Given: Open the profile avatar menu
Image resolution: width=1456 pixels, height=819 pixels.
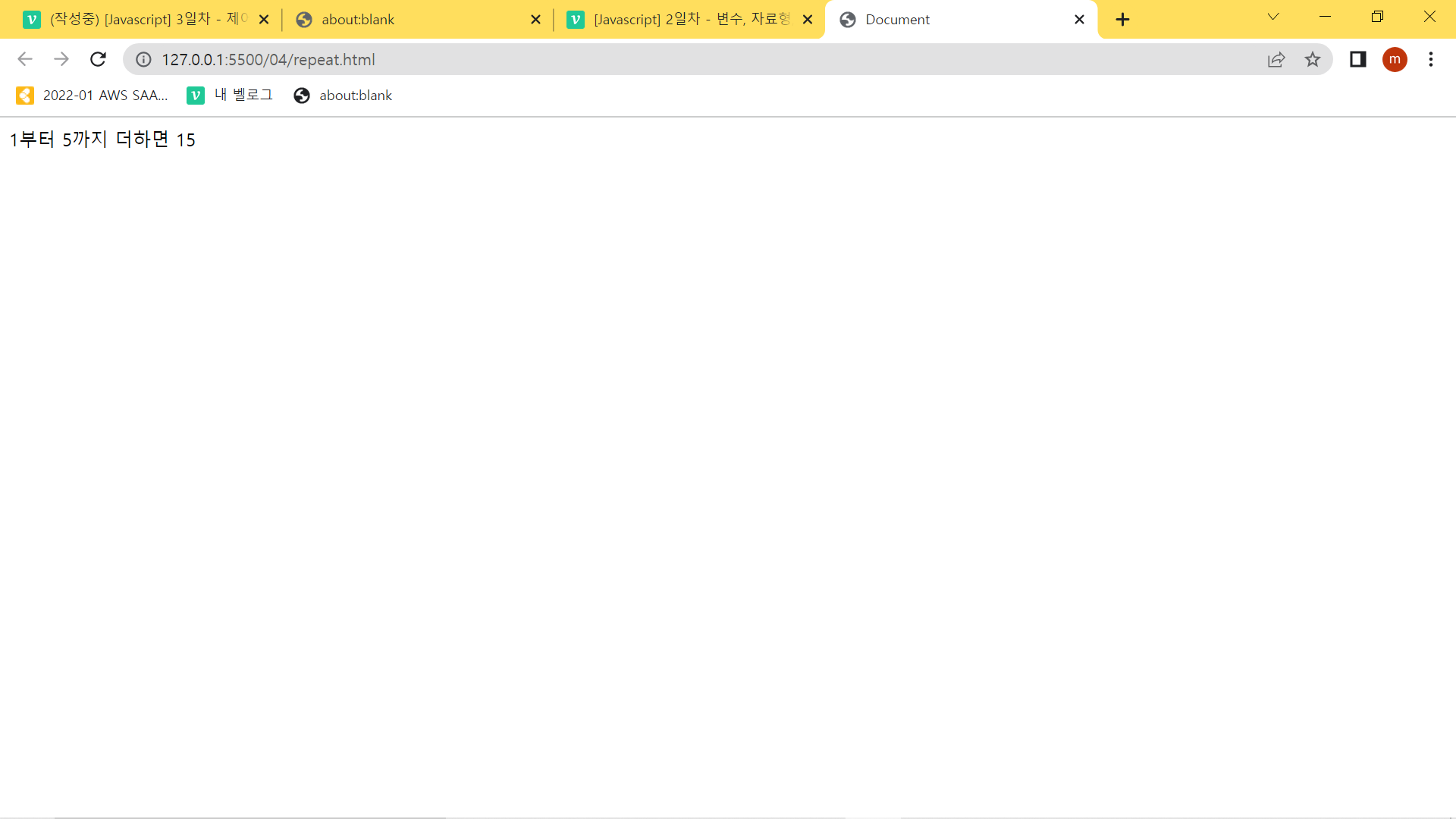Looking at the screenshot, I should [1395, 59].
